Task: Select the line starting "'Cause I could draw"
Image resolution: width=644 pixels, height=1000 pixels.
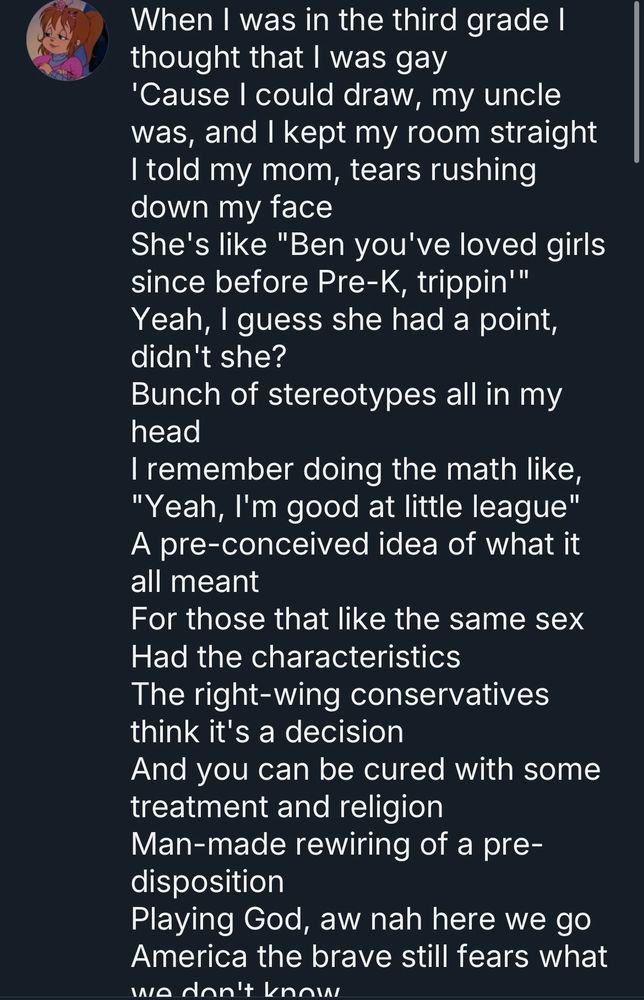Action: pyautogui.click(x=346, y=95)
